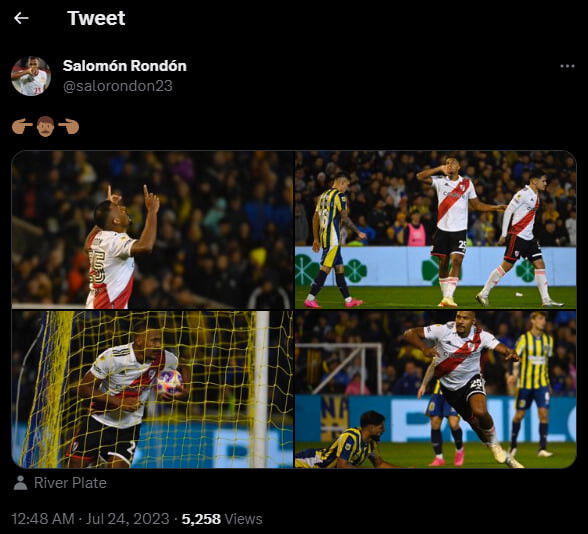This screenshot has height=534, width=588.
Task: Open the @salorondon23 handle link
Action: [x=118, y=86]
